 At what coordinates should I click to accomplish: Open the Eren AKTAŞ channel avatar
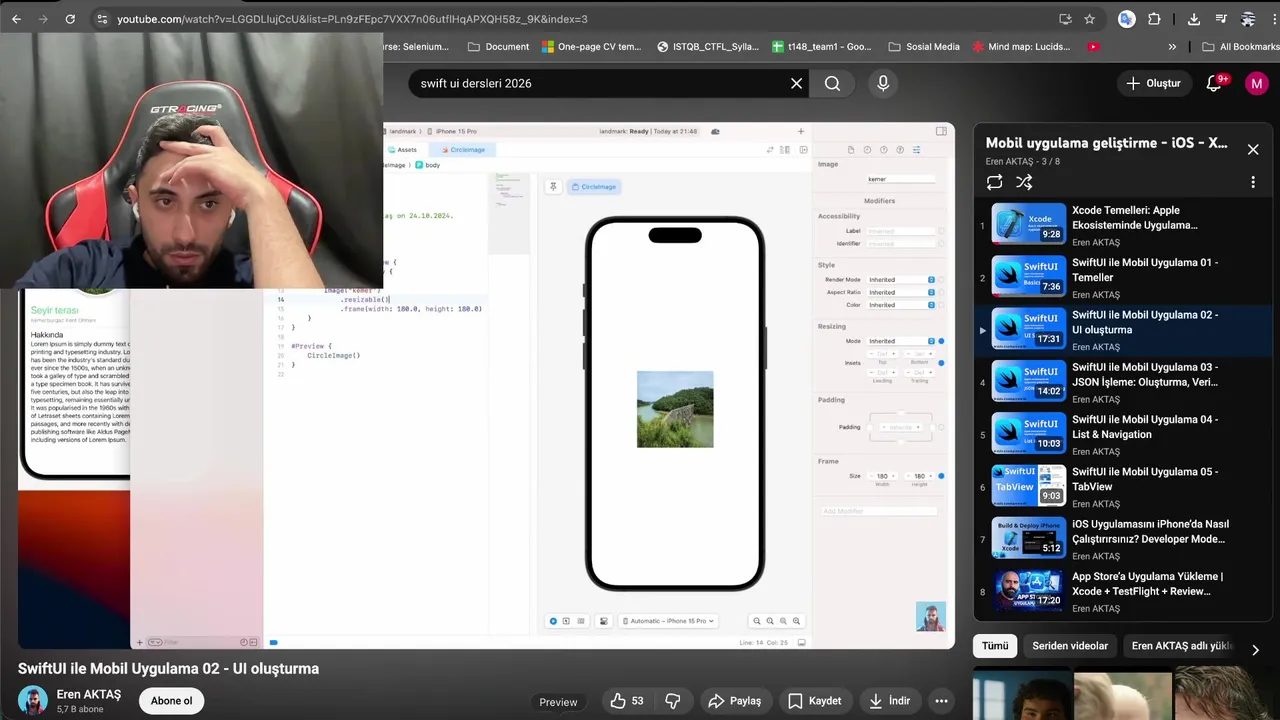33,701
